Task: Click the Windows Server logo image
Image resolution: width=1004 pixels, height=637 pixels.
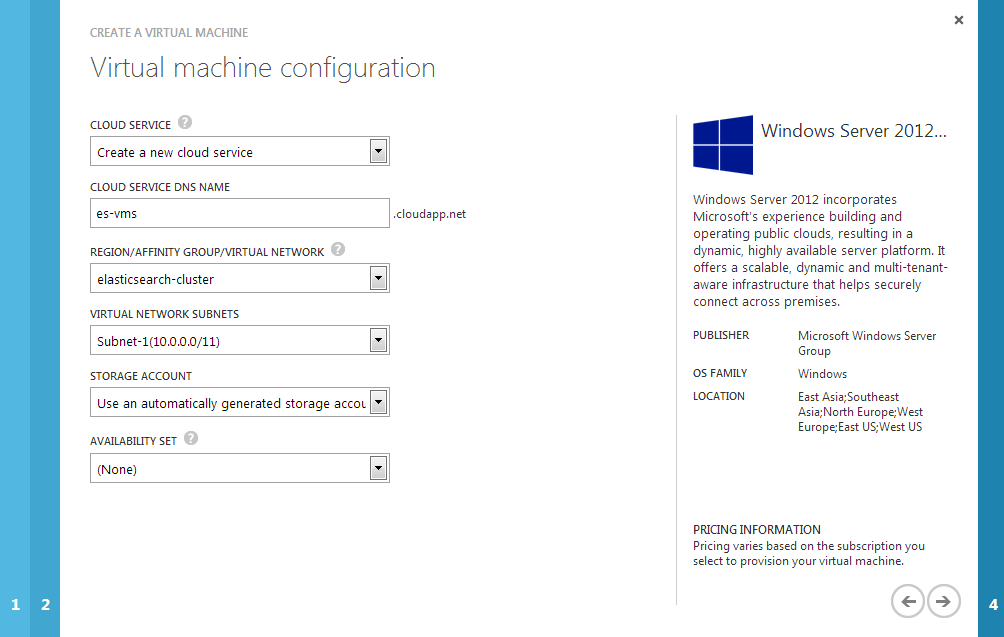Action: (723, 145)
